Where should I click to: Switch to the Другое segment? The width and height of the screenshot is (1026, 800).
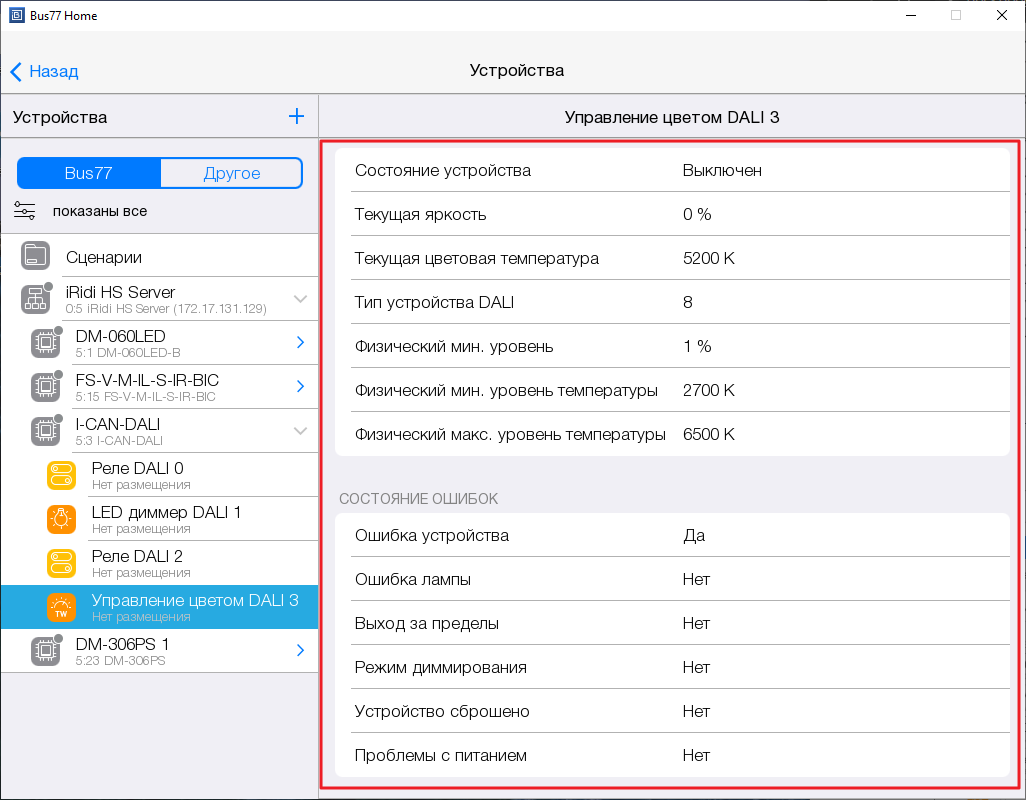point(231,173)
